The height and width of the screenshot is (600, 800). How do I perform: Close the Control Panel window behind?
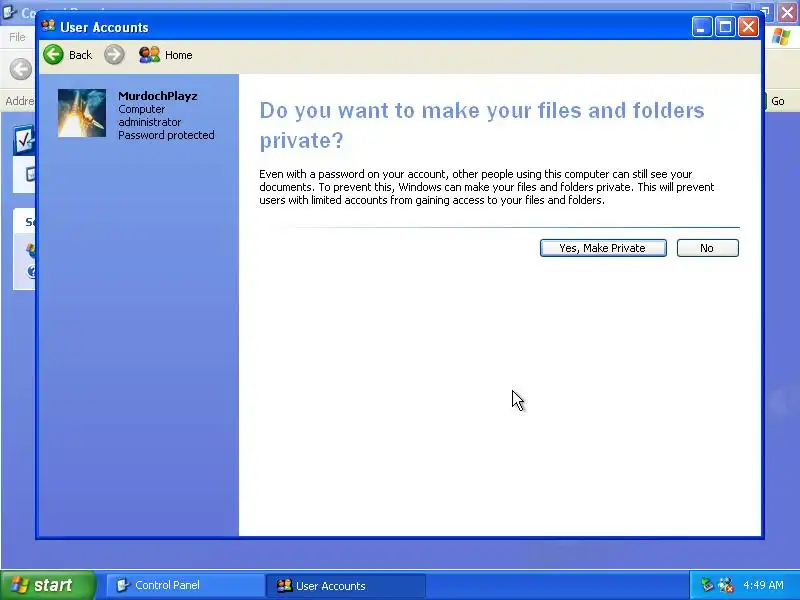[788, 12]
